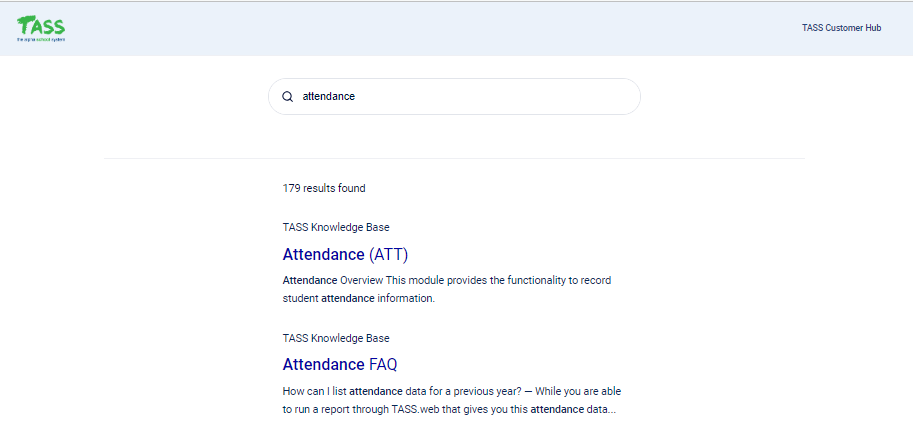The height and width of the screenshot is (433, 913).
Task: Click the "(ATT)" part of first result title
Action: 389,254
